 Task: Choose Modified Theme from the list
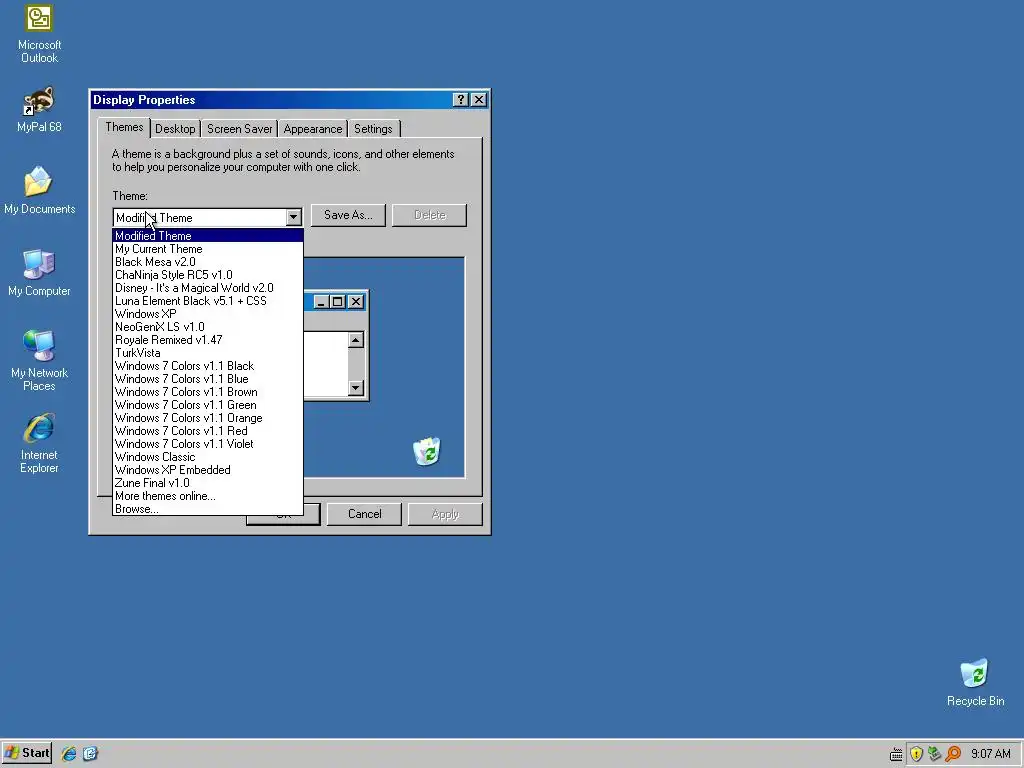(x=208, y=236)
